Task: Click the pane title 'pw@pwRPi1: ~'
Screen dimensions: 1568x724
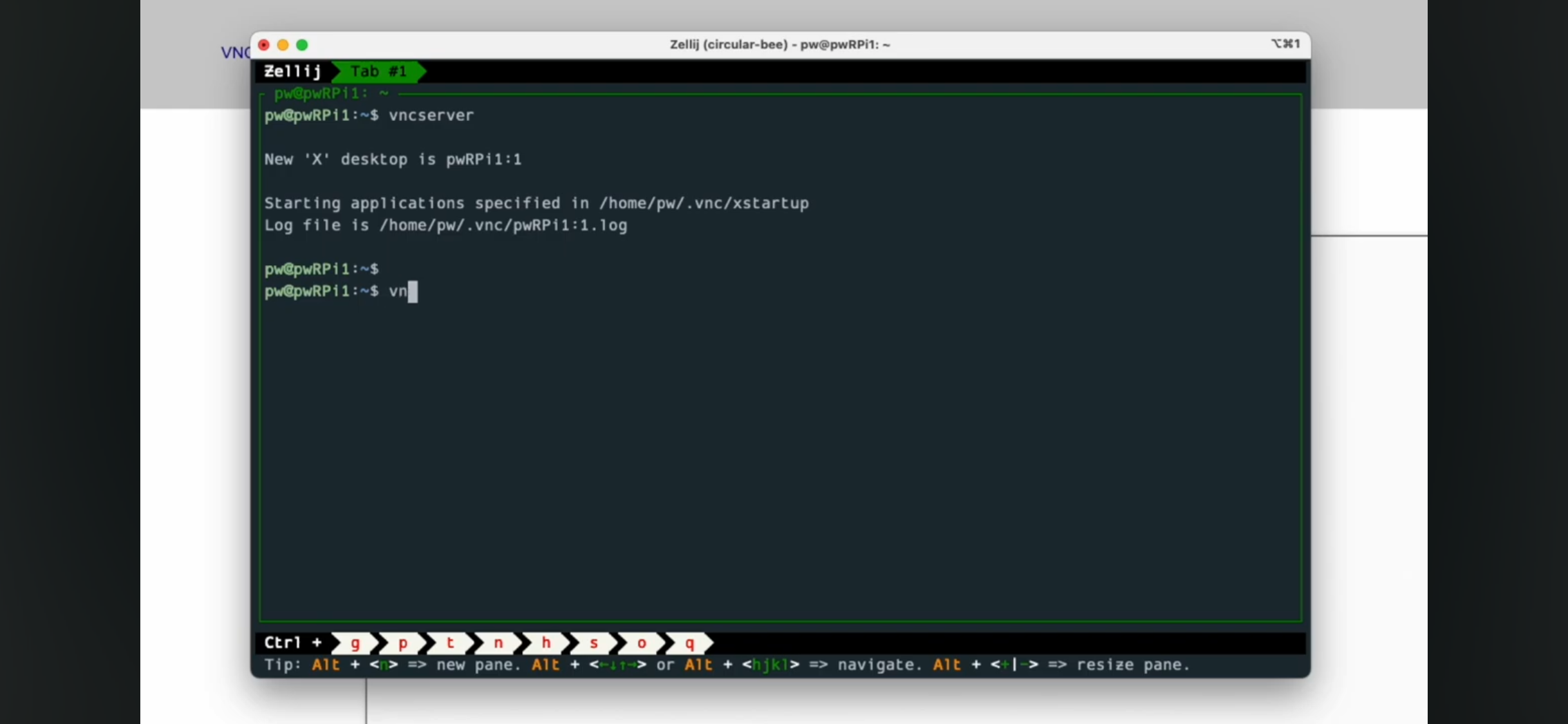Action: point(331,93)
